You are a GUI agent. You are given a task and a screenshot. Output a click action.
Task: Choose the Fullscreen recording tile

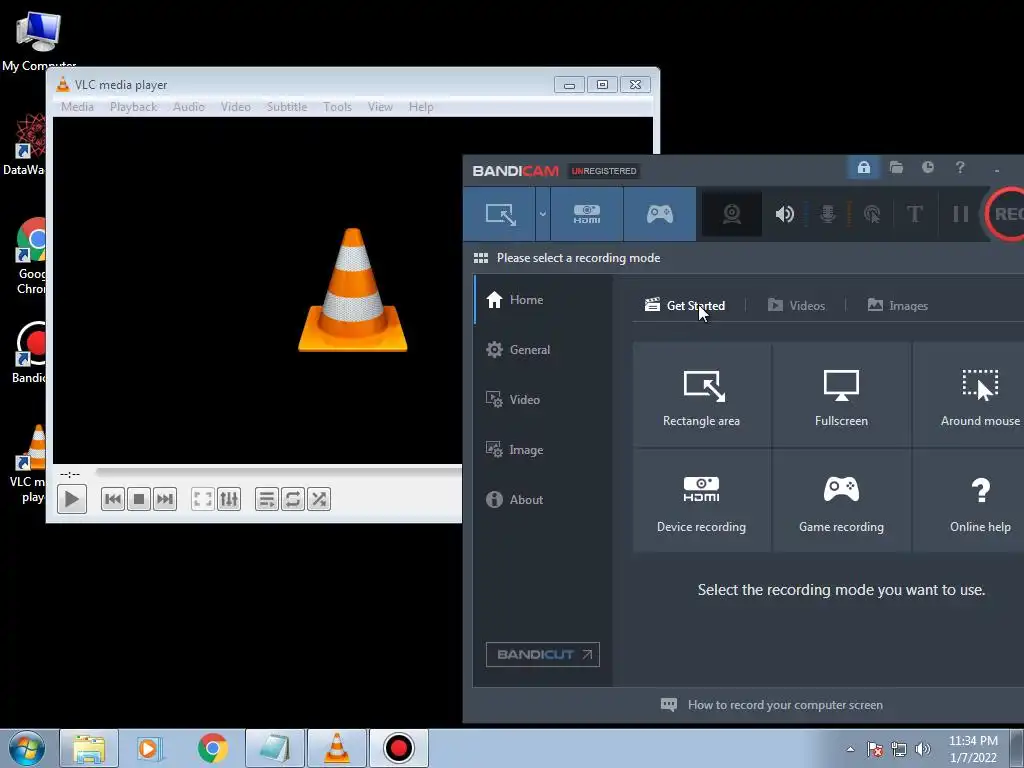[841, 394]
